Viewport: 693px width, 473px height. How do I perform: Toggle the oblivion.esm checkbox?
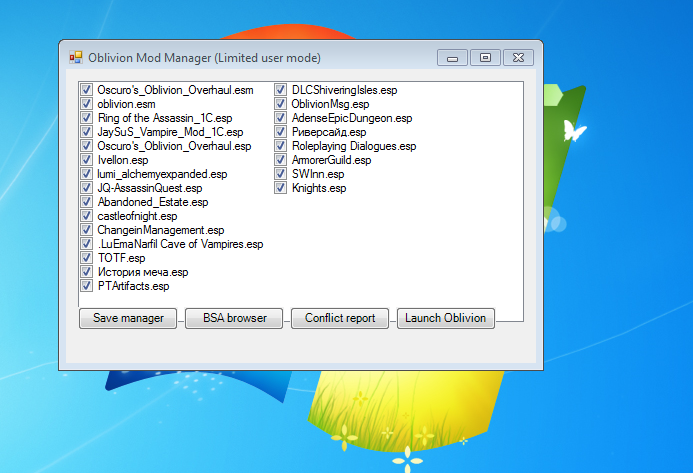(86, 104)
